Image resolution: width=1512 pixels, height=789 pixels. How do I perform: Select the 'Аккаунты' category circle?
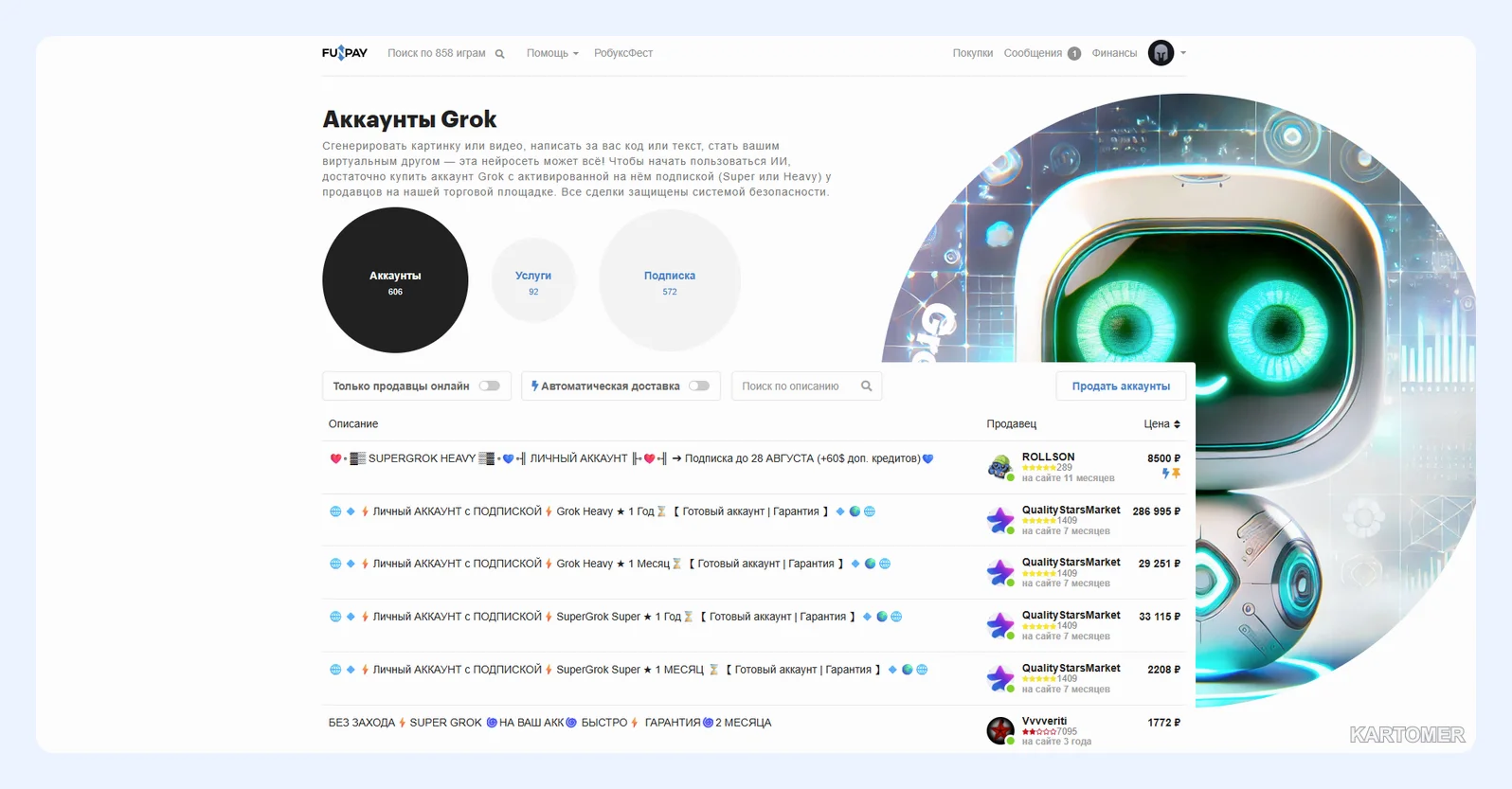coord(395,280)
